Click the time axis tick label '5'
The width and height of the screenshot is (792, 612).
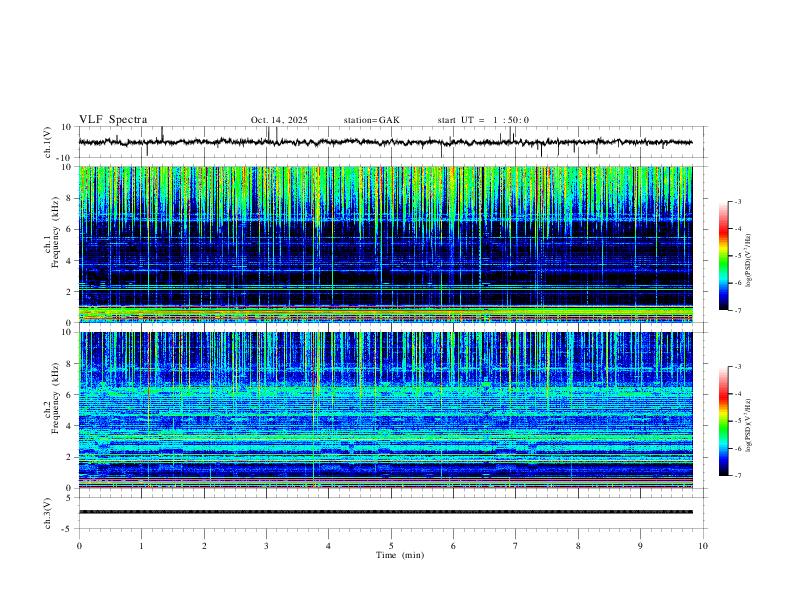(x=391, y=546)
